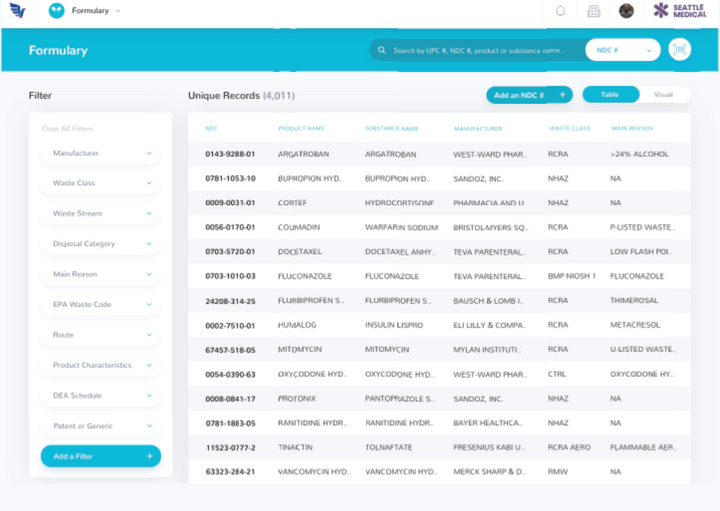Select the TINACTIN product row
The image size is (720, 511).
click(x=439, y=447)
